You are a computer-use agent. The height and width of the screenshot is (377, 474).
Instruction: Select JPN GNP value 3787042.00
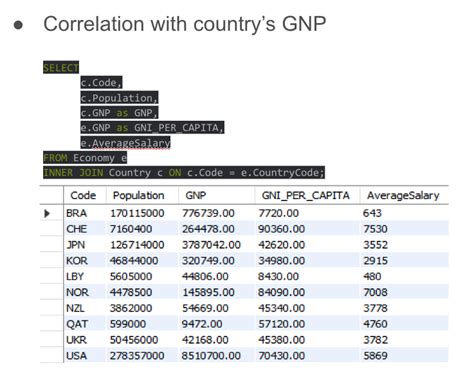(x=211, y=245)
